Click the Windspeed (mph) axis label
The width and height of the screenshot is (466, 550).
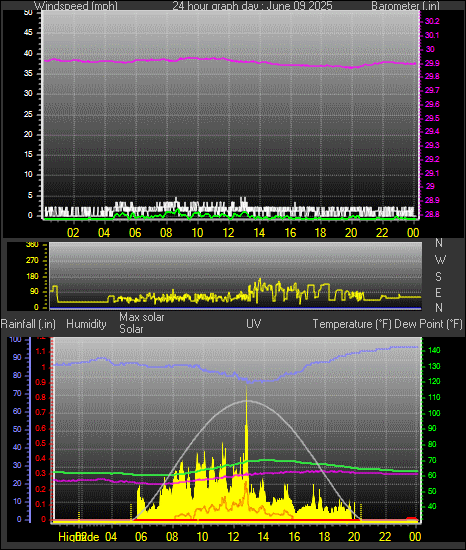(x=76, y=6)
